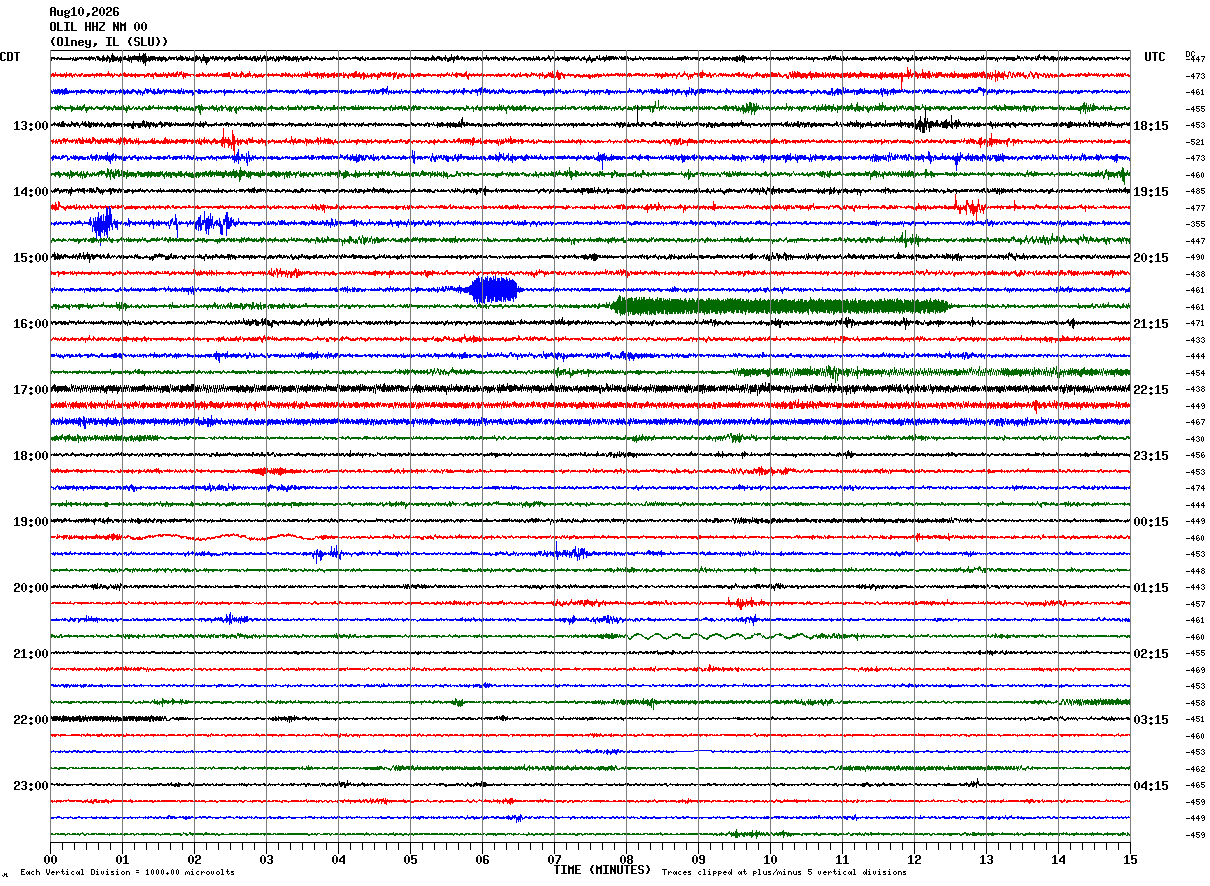The width and height of the screenshot is (1210, 886).
Task: Click the blue burst cluster after 14:00
Action: [162, 224]
